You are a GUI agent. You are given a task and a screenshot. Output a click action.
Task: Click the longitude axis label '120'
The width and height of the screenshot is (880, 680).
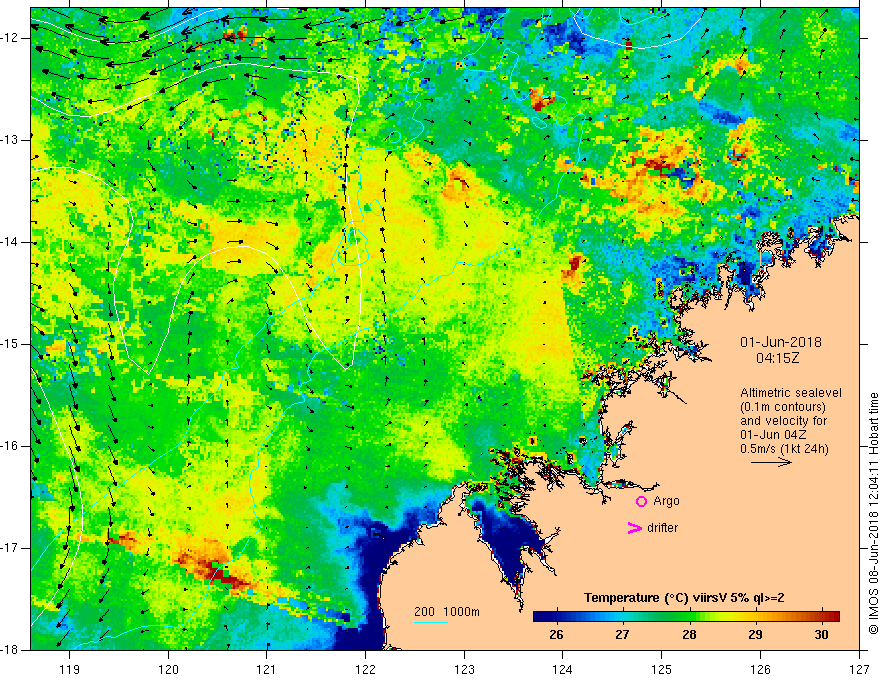168,669
